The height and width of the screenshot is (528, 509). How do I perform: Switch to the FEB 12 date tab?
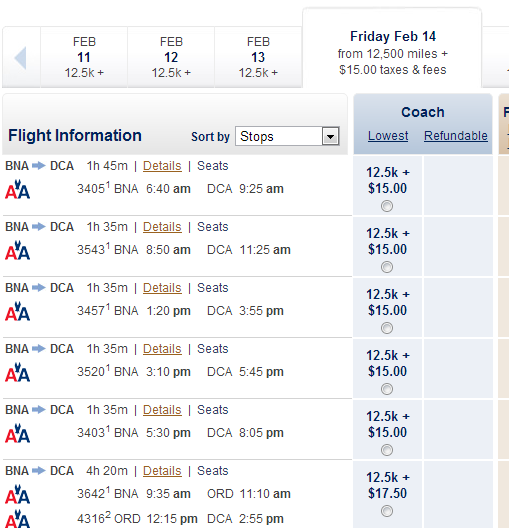(x=171, y=57)
